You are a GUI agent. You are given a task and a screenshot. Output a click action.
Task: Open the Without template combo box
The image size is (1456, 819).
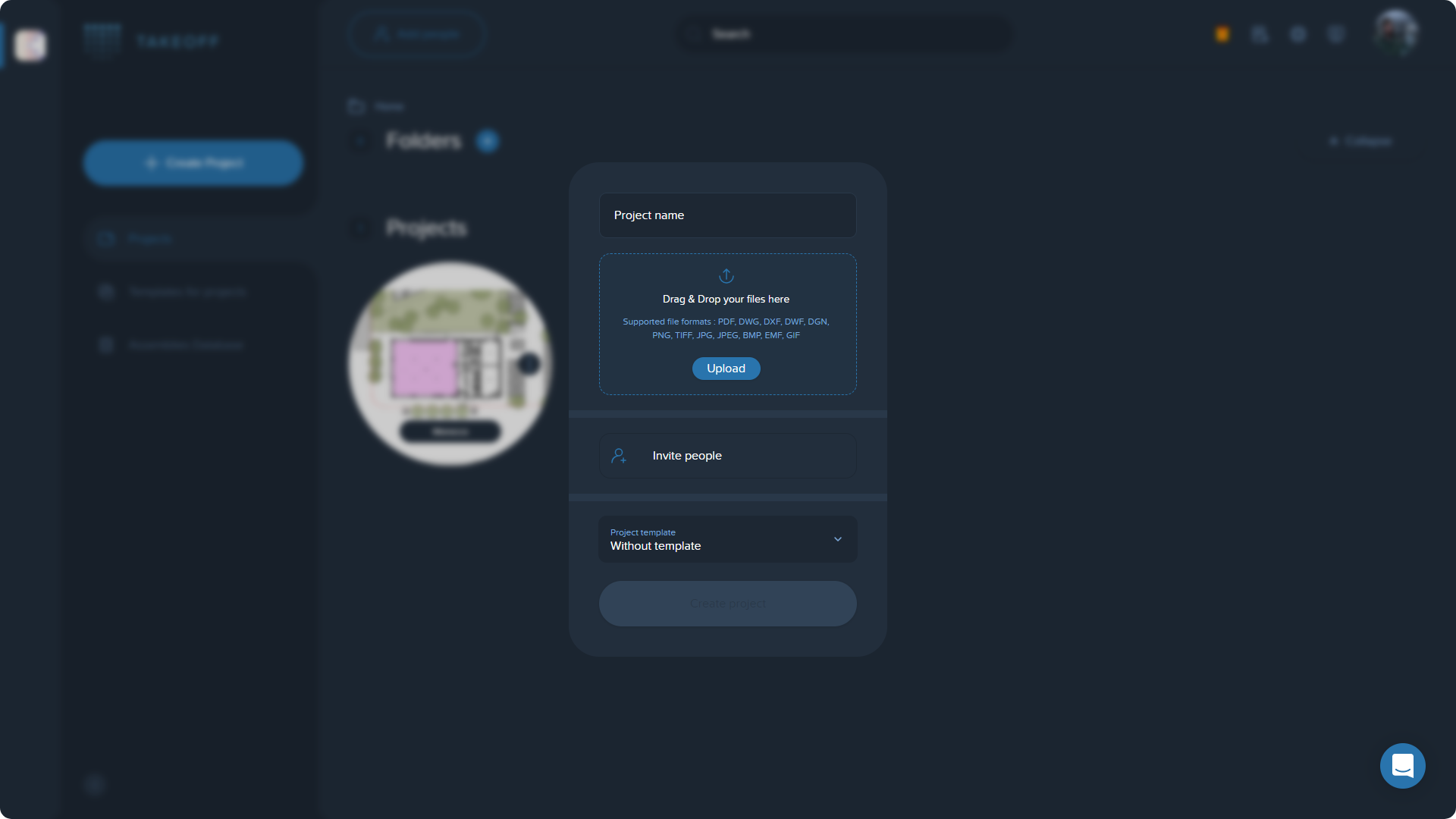tap(728, 539)
